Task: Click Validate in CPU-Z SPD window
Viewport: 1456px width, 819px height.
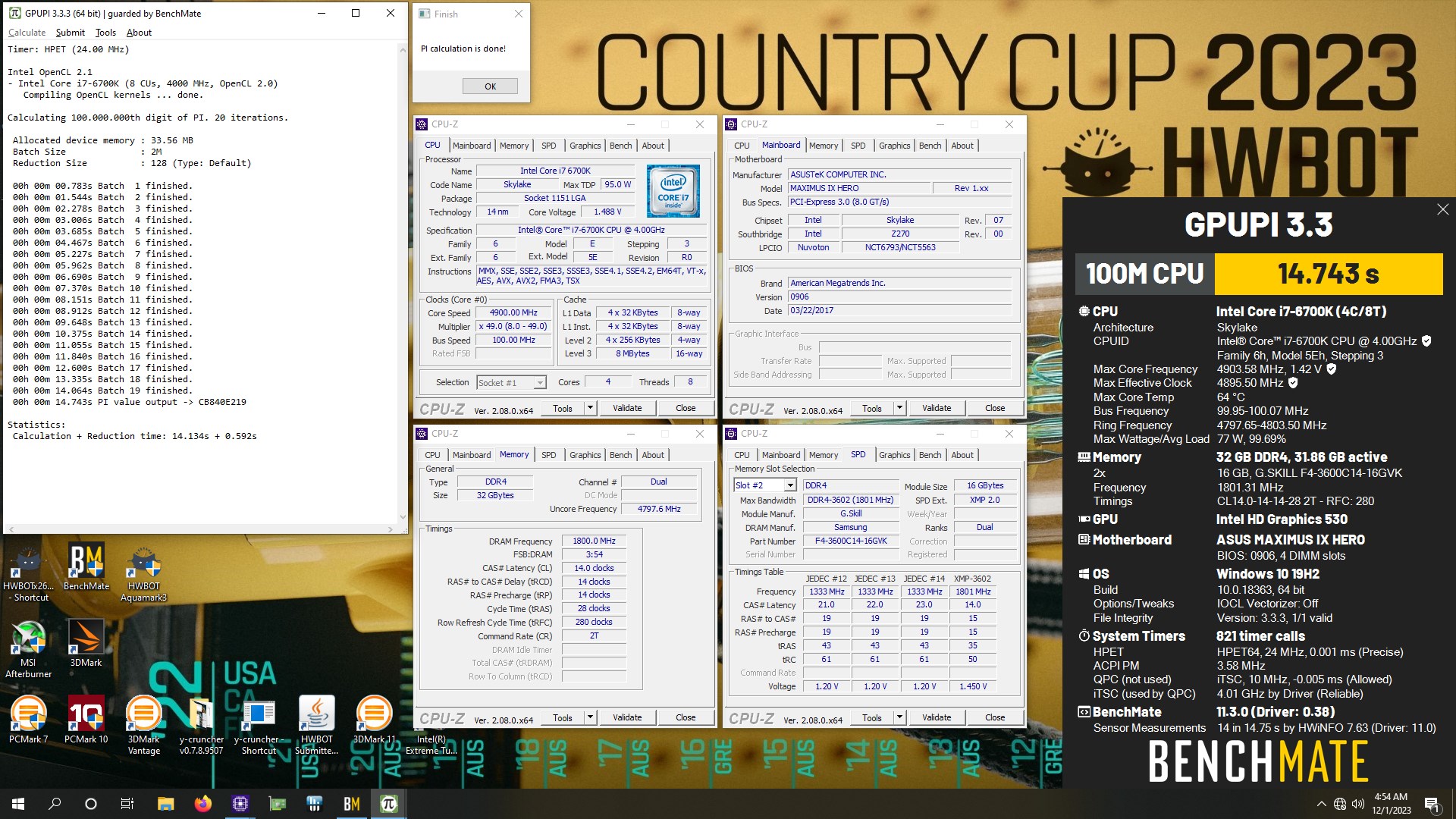Action: coord(937,717)
